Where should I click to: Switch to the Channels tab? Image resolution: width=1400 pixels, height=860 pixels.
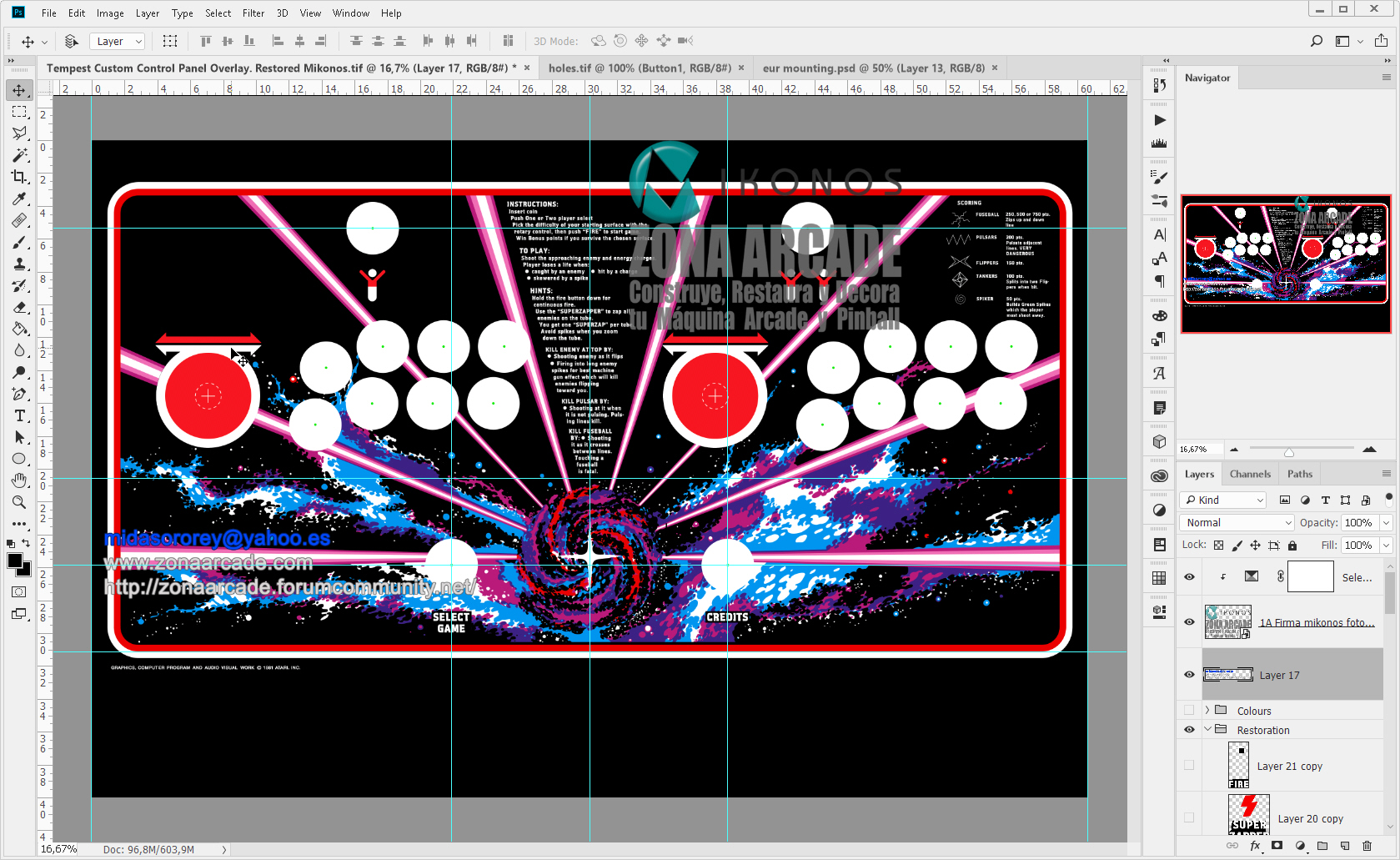[1250, 474]
